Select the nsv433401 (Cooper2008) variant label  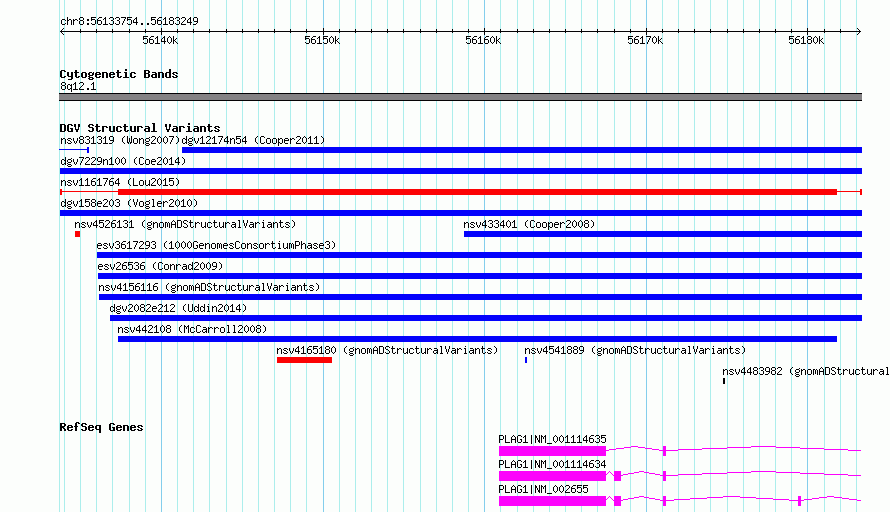pyautogui.click(x=529, y=224)
